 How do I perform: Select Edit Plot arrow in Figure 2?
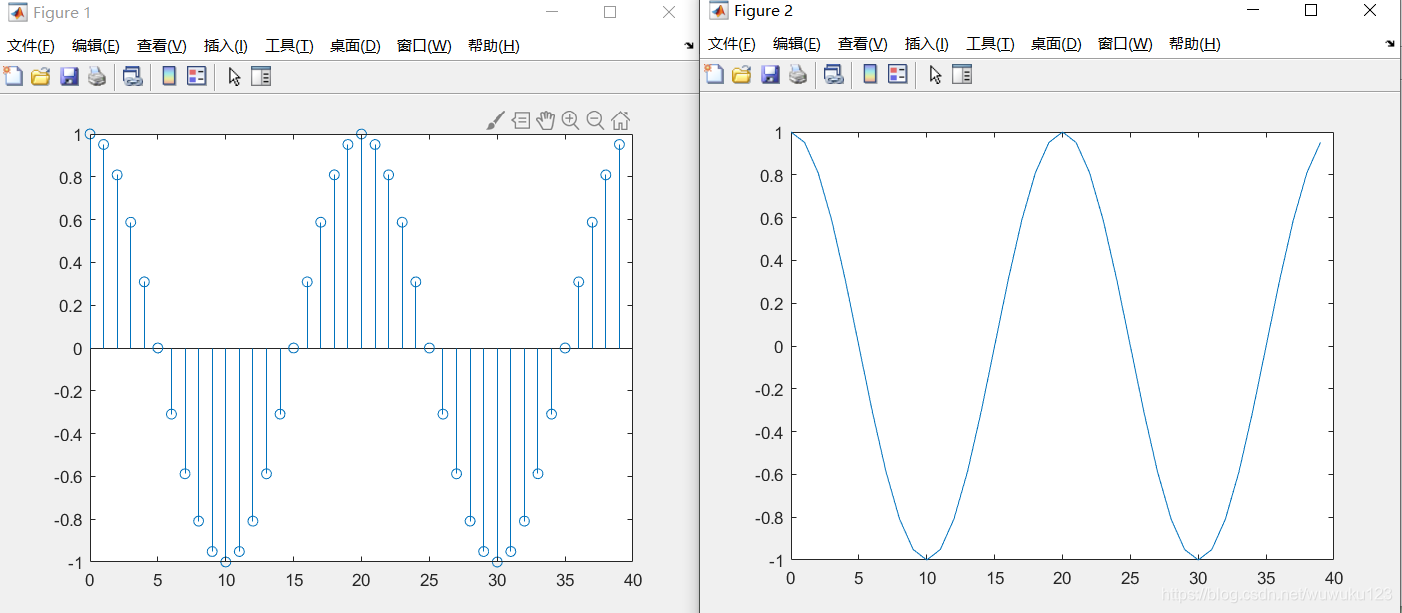pos(936,74)
